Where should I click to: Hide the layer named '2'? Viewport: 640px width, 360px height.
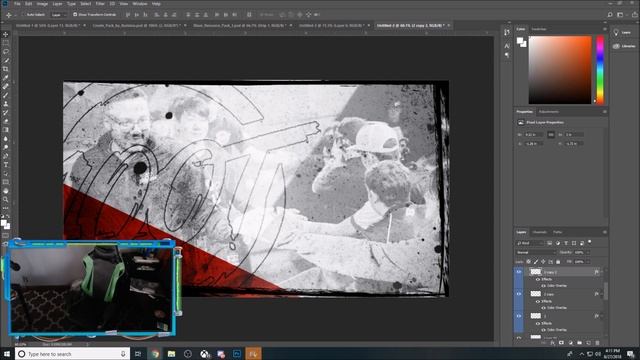tap(519, 316)
